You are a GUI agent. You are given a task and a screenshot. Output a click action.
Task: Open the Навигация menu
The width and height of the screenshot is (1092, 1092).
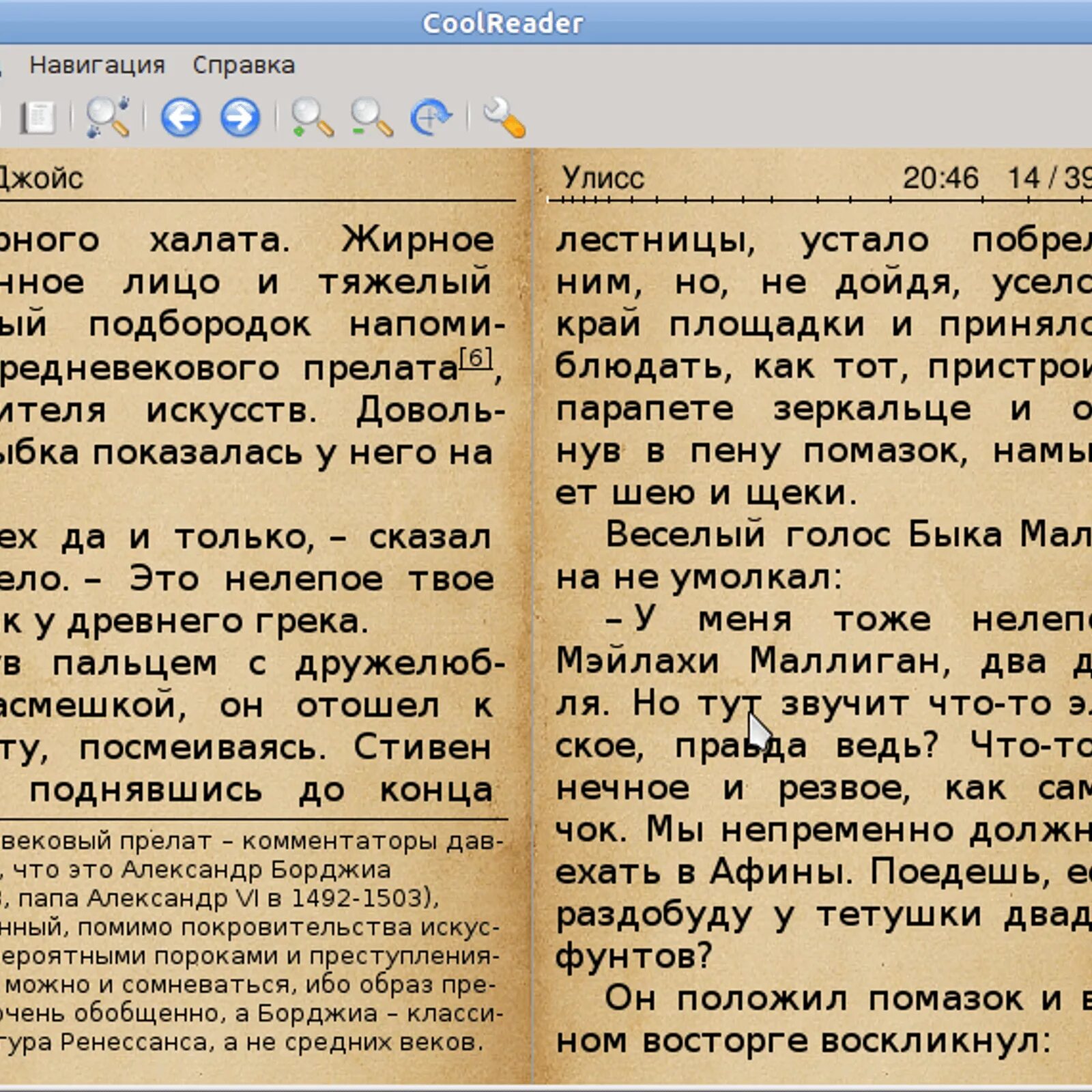click(97, 65)
